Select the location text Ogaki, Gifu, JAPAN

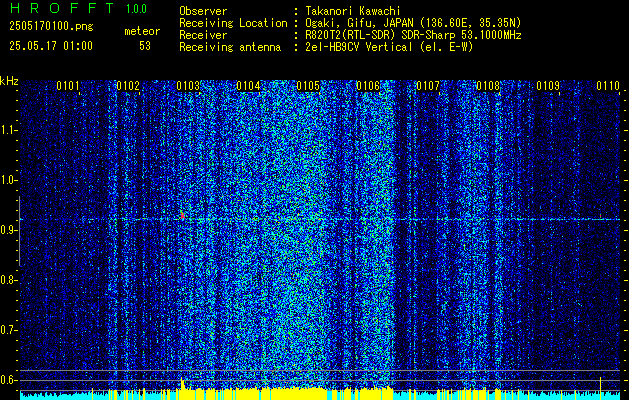tap(359, 23)
